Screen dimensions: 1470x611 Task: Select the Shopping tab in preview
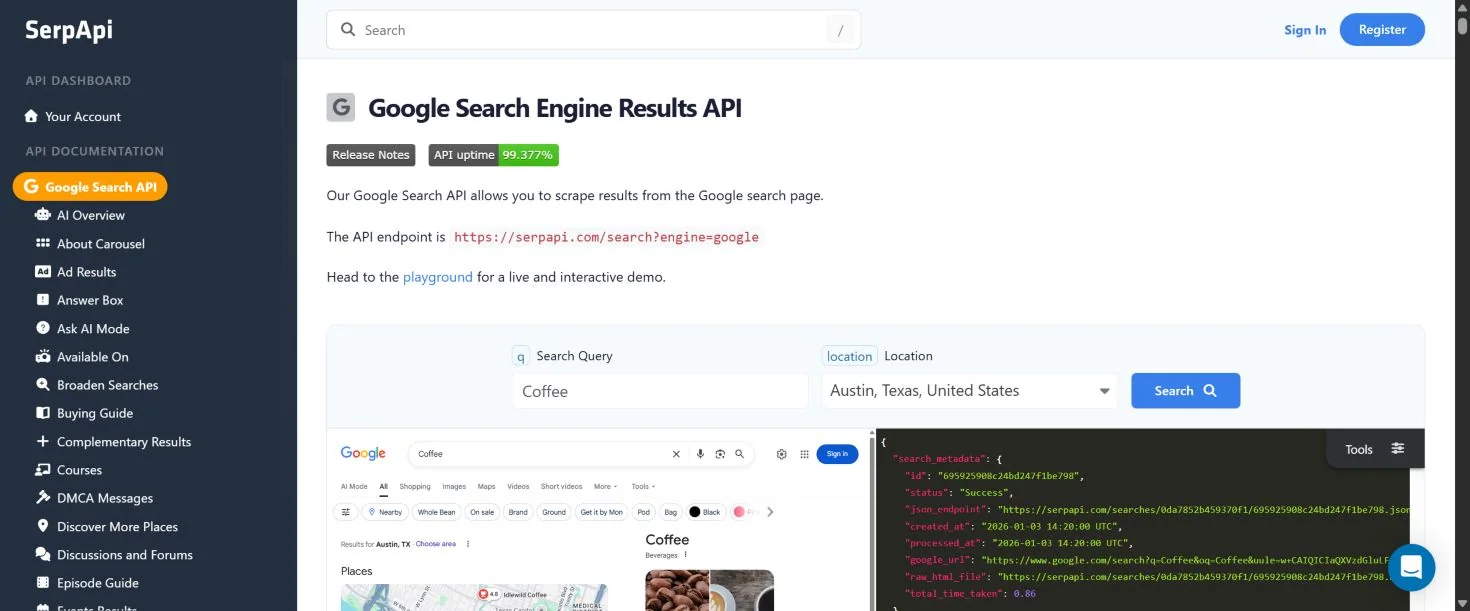415,487
